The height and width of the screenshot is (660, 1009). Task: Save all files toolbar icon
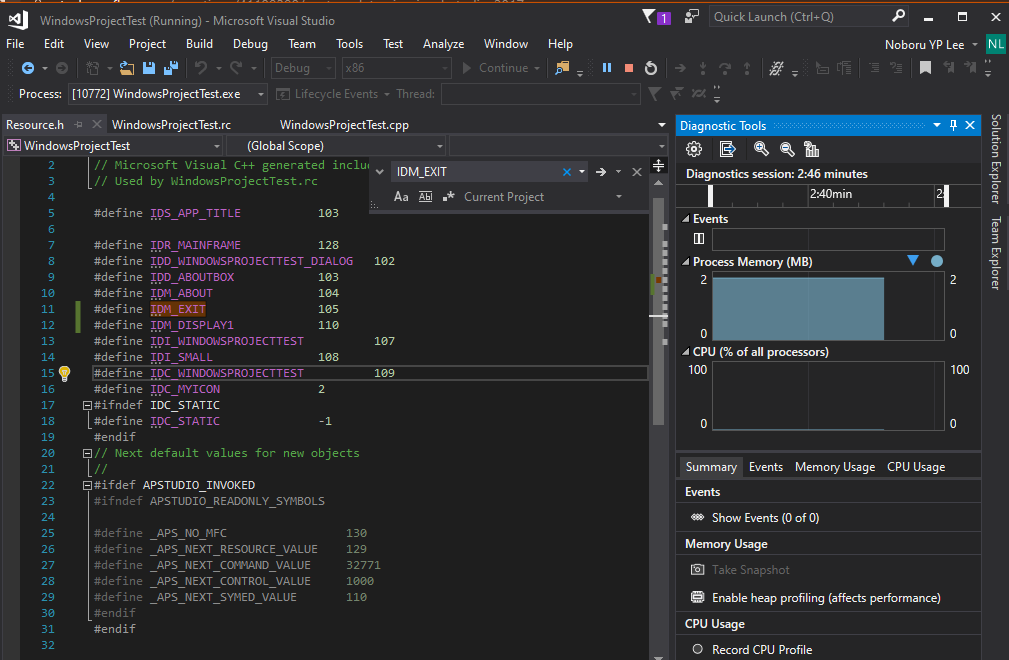pos(171,68)
